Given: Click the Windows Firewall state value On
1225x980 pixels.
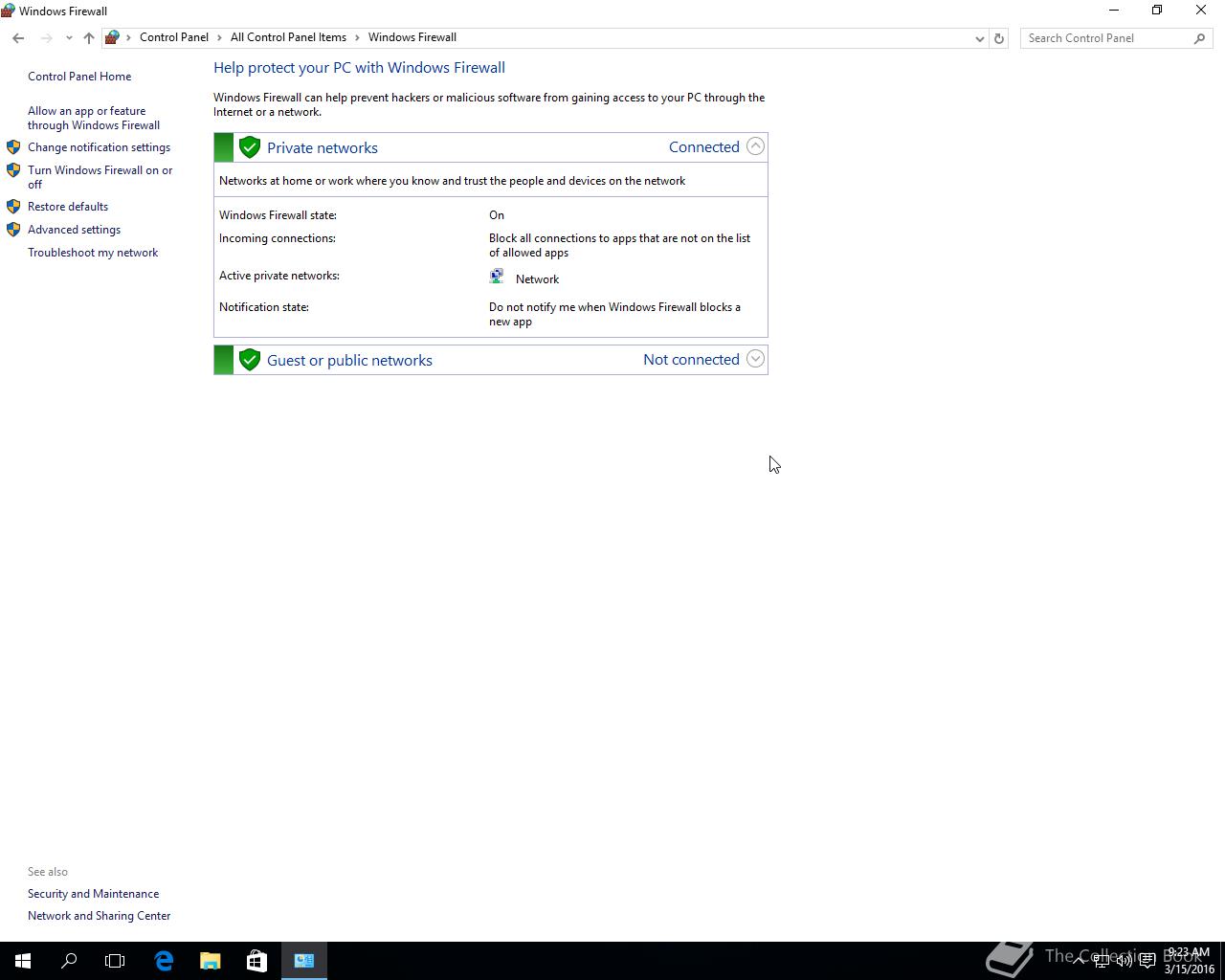Looking at the screenshot, I should point(497,215).
